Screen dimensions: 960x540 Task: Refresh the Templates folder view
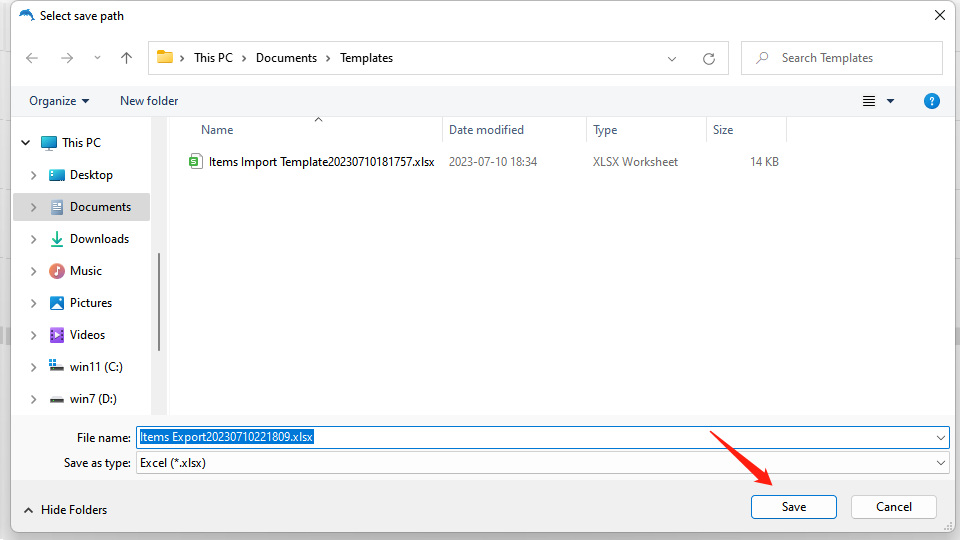click(709, 58)
